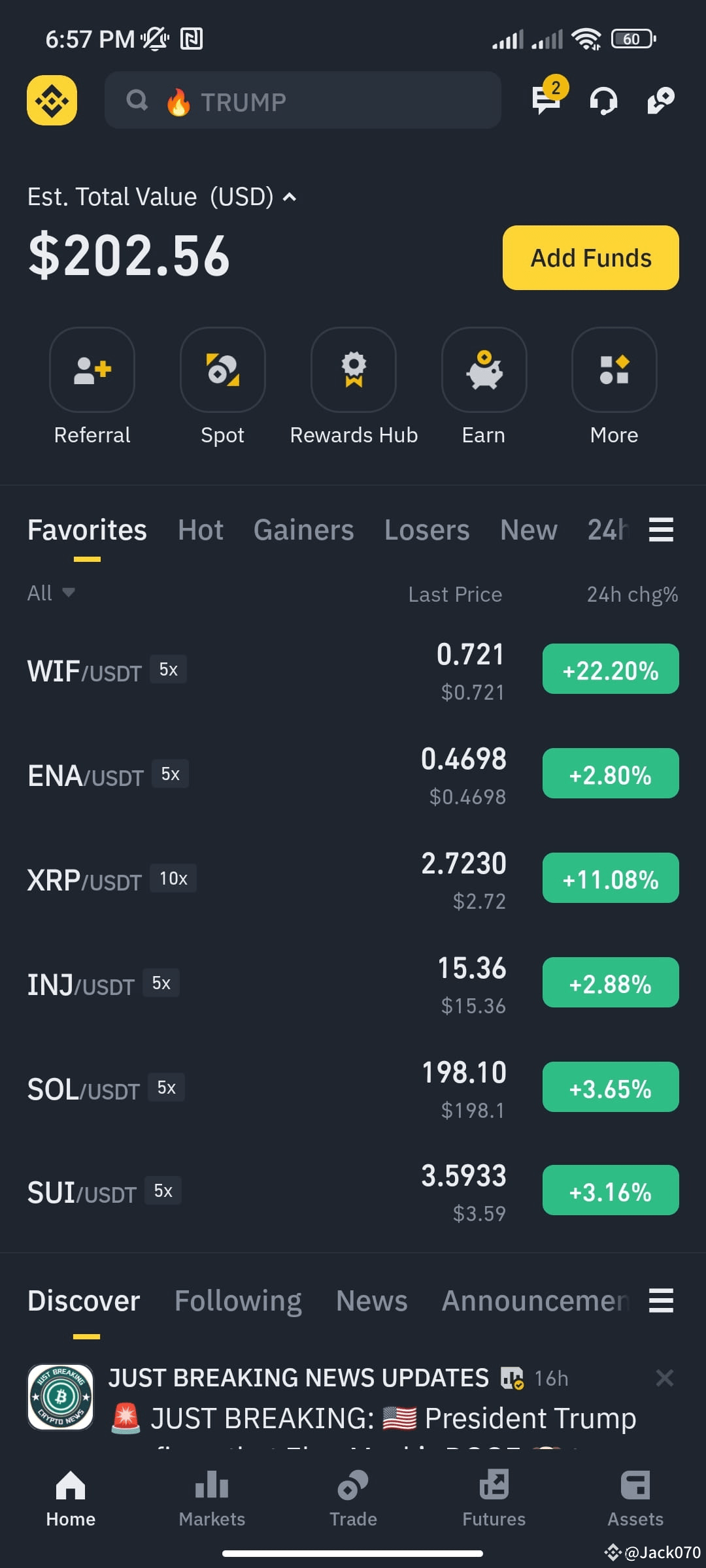Open the More shortcuts icon
This screenshot has height=1568, width=706.
click(x=614, y=370)
